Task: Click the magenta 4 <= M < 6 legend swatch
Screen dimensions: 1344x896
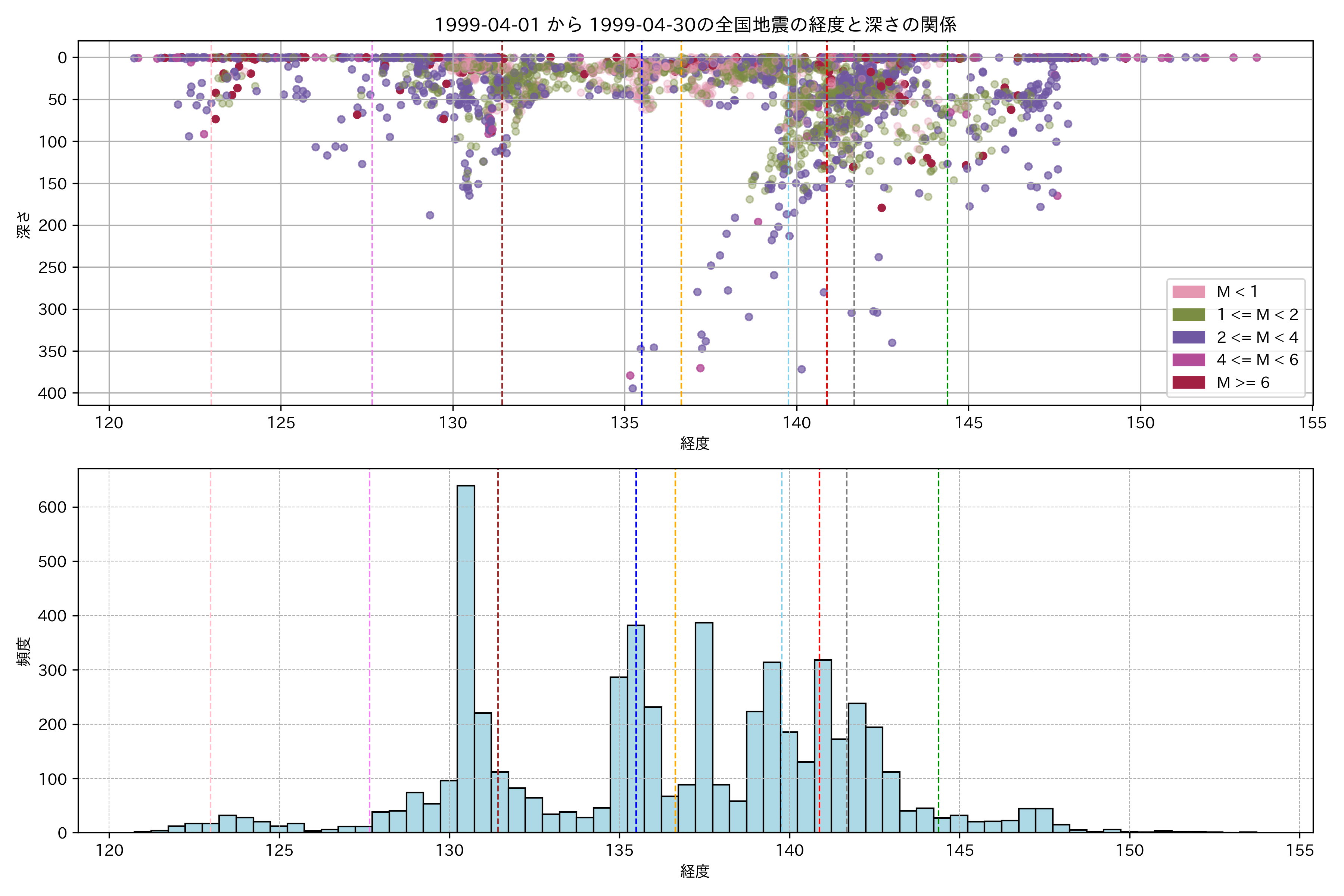Action: [x=1189, y=360]
